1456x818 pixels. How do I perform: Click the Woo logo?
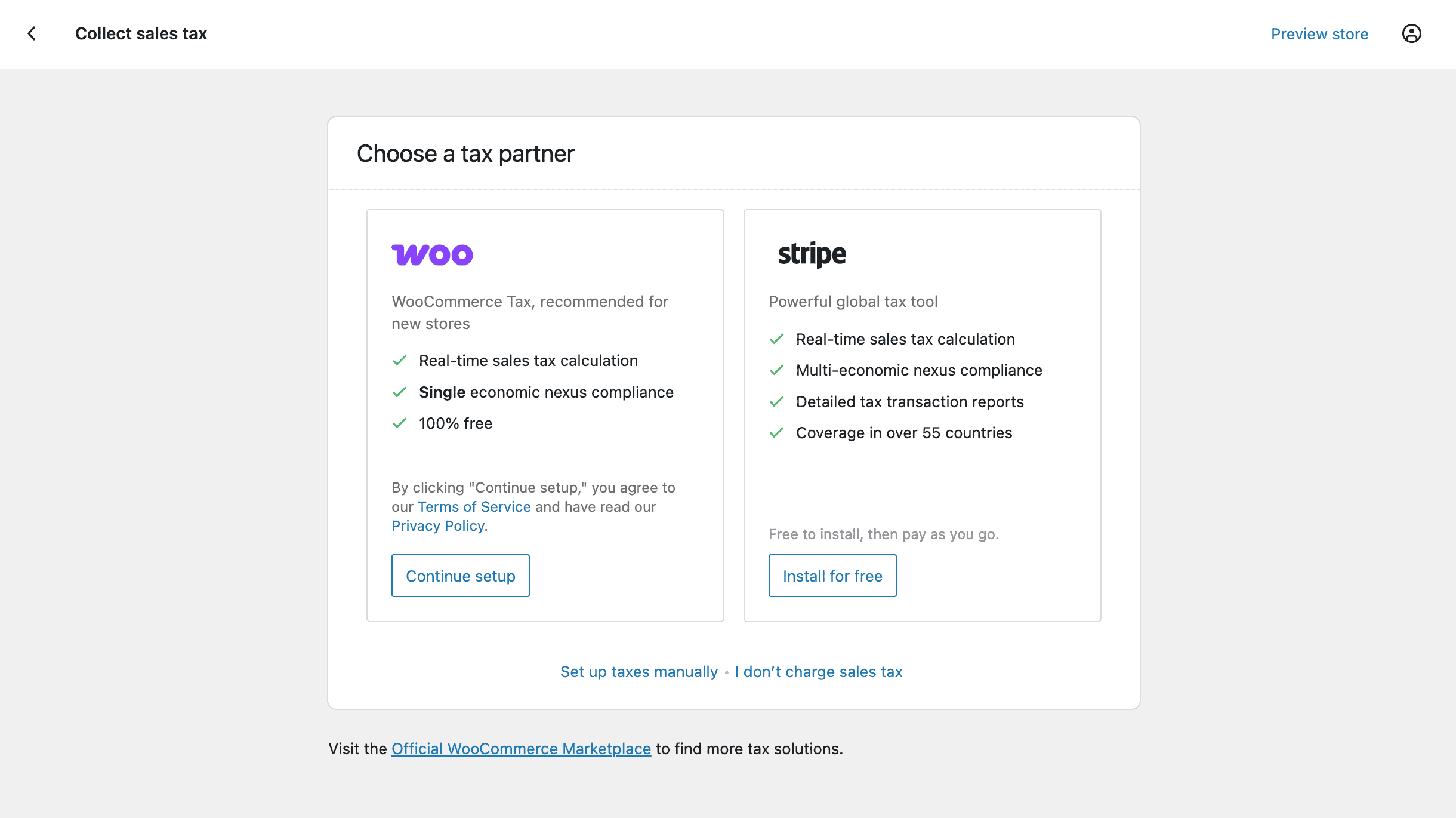432,254
